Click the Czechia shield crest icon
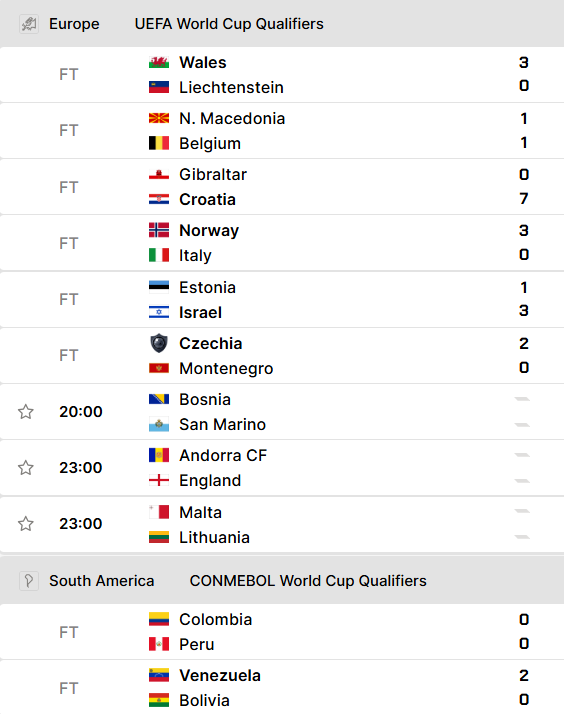Viewport: 564px width, 714px height. click(159, 343)
